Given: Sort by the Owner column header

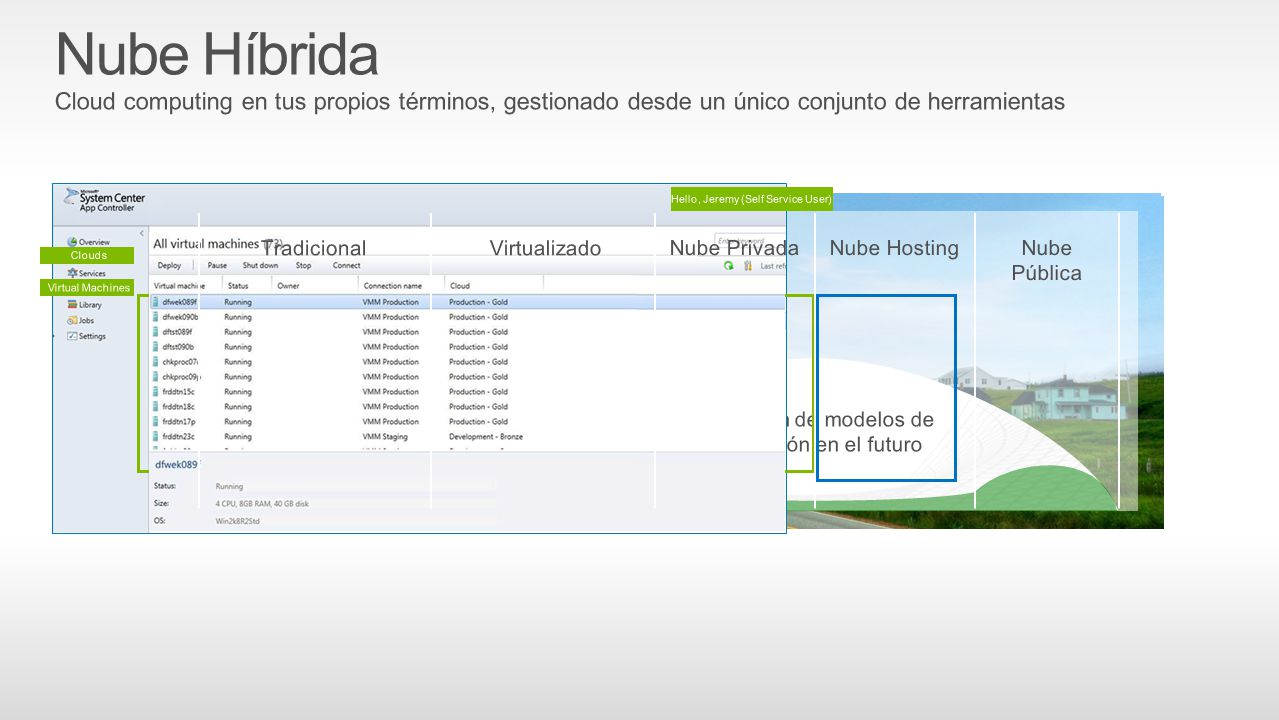Looking at the screenshot, I should [288, 286].
